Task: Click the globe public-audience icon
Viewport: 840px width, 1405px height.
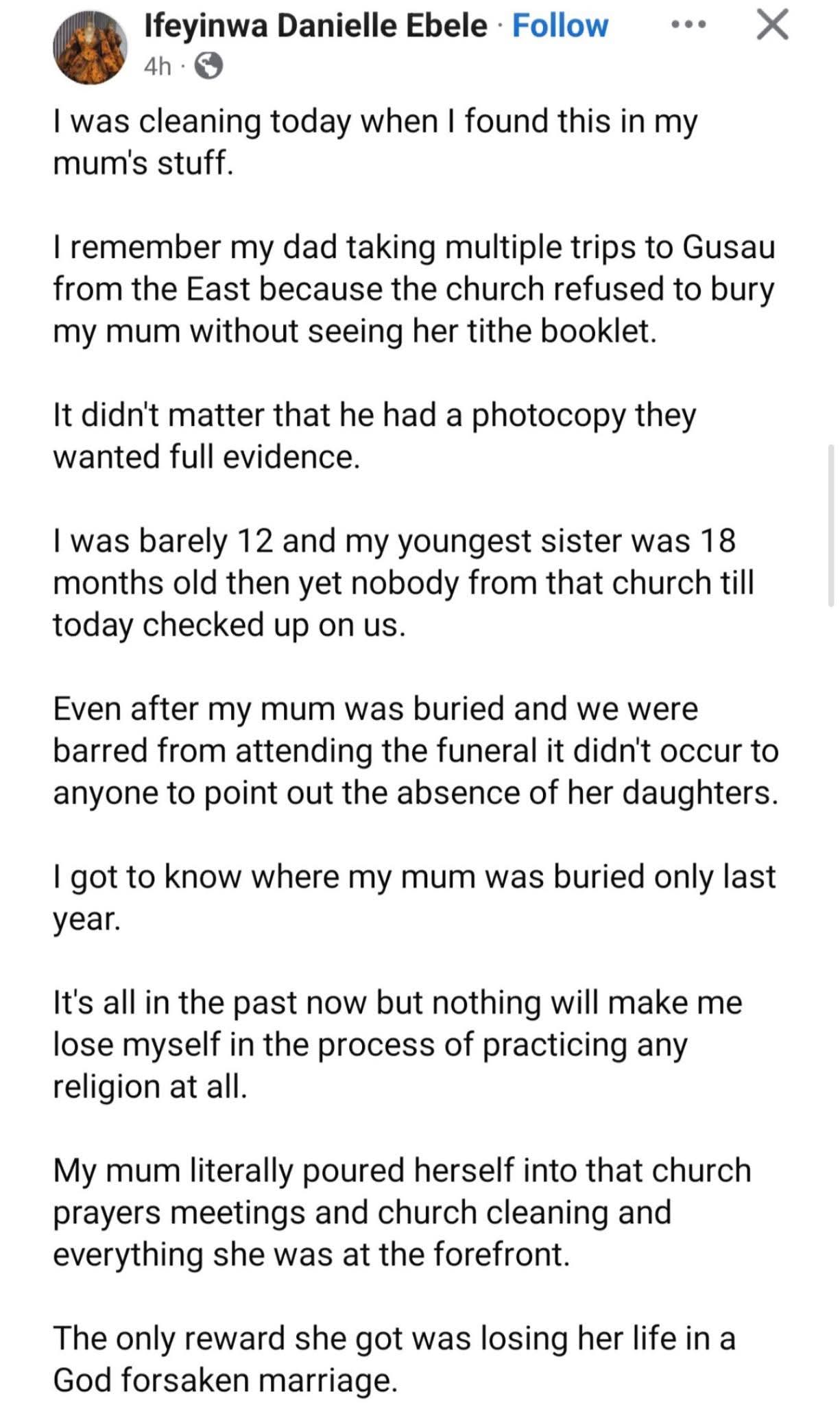Action: [209, 67]
